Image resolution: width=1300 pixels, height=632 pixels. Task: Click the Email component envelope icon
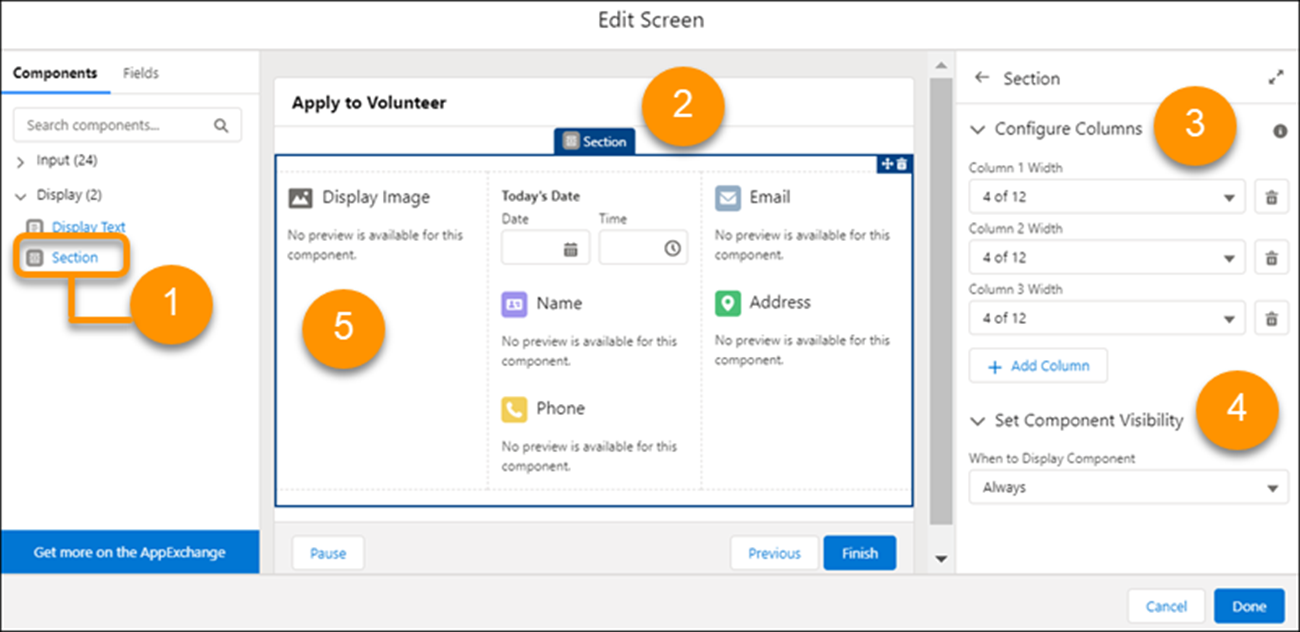tap(728, 197)
